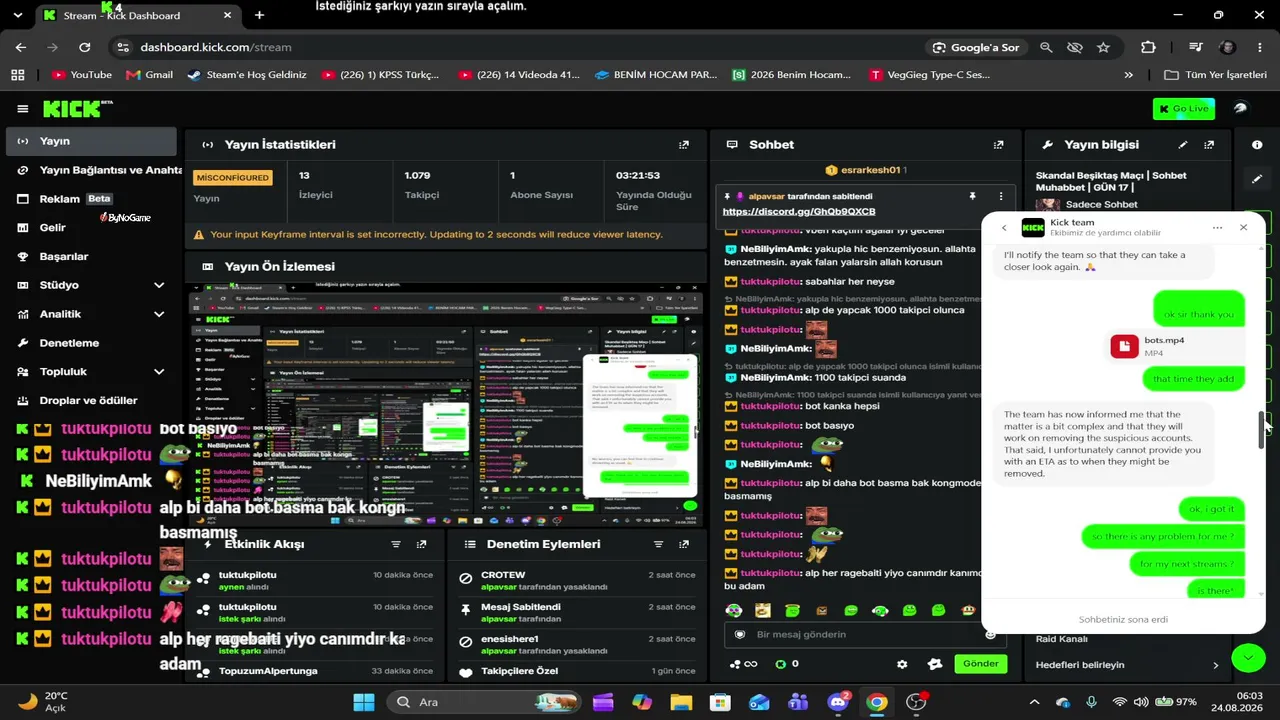Click the stream preview thumbnail
Image resolution: width=1280 pixels, height=720 pixels.
(444, 404)
